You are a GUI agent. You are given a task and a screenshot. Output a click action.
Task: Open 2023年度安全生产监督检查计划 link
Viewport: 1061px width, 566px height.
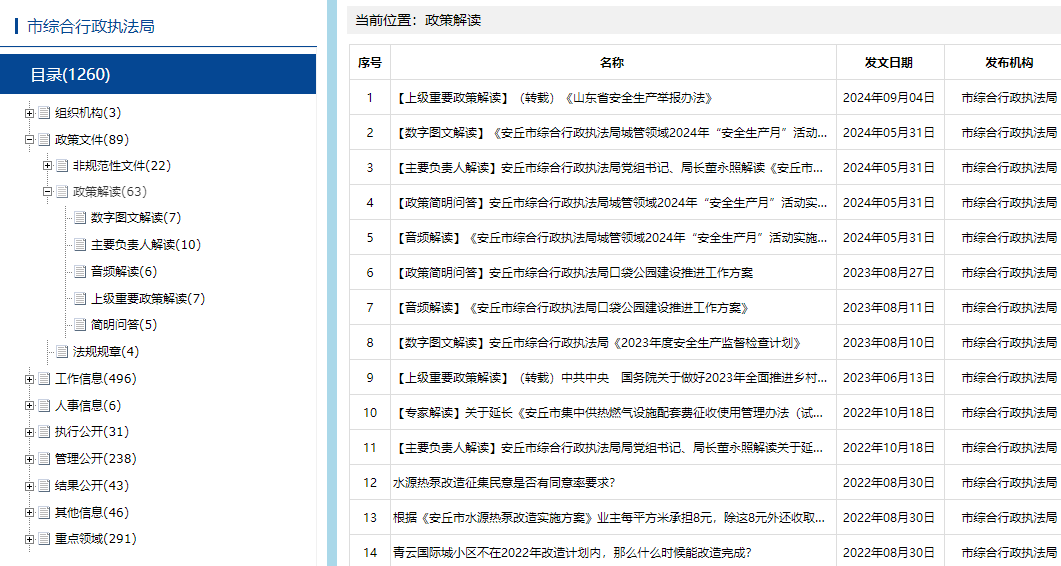coord(597,343)
